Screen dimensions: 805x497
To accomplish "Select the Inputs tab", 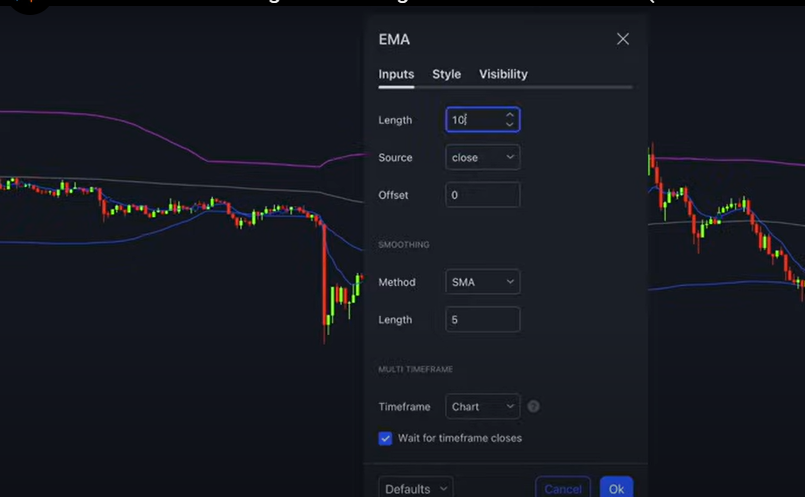I will (396, 74).
